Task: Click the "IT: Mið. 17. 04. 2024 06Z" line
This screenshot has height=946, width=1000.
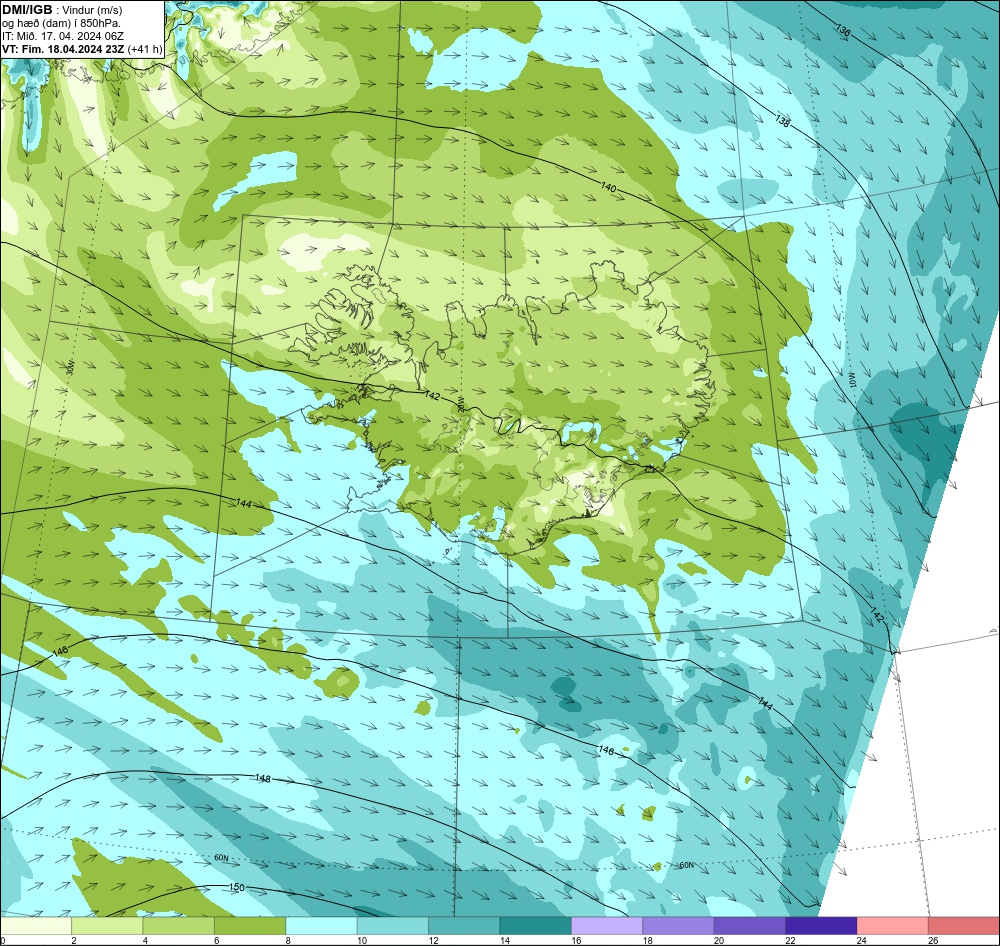Action: 63,36
